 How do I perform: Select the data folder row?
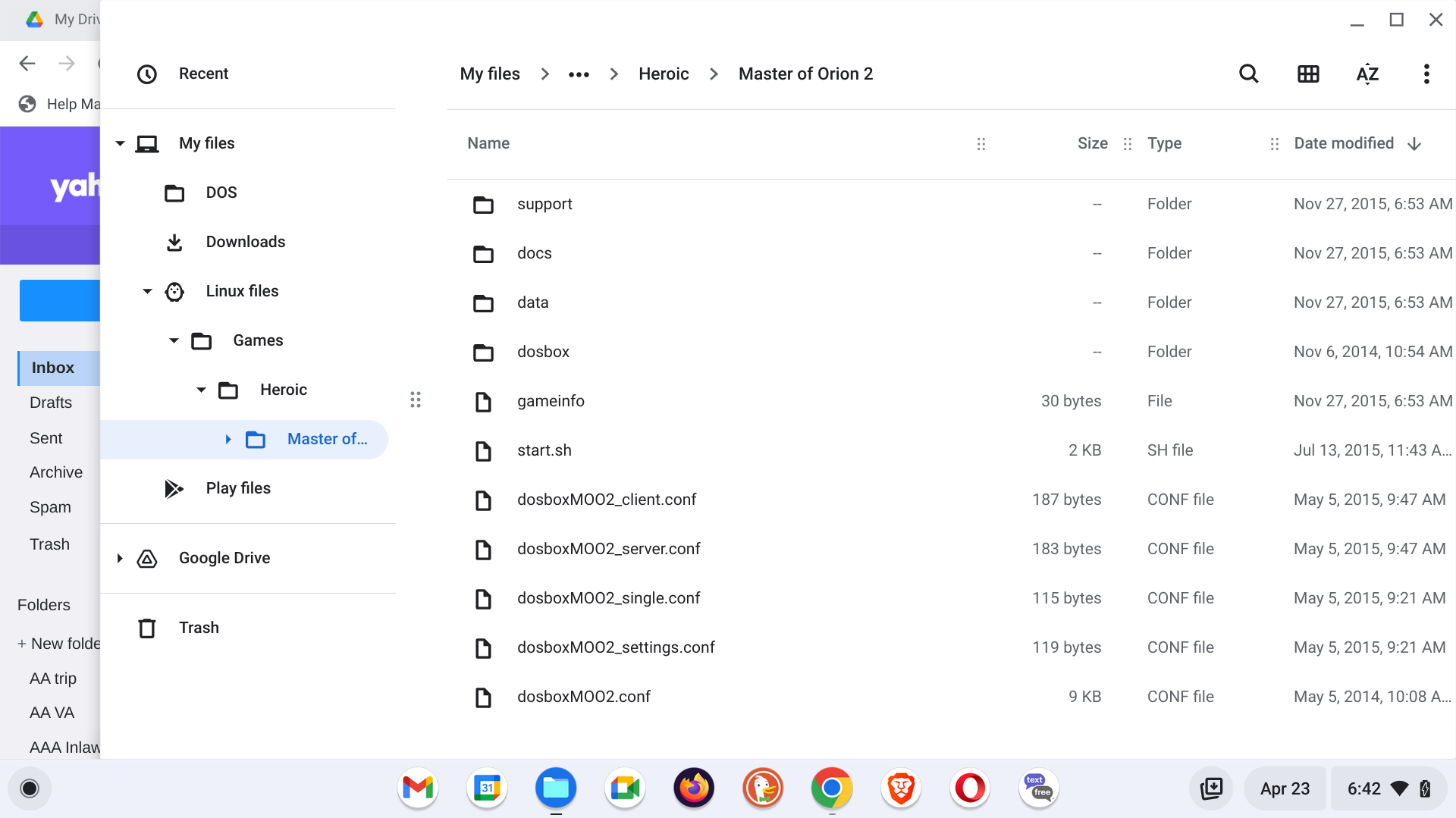[951, 302]
